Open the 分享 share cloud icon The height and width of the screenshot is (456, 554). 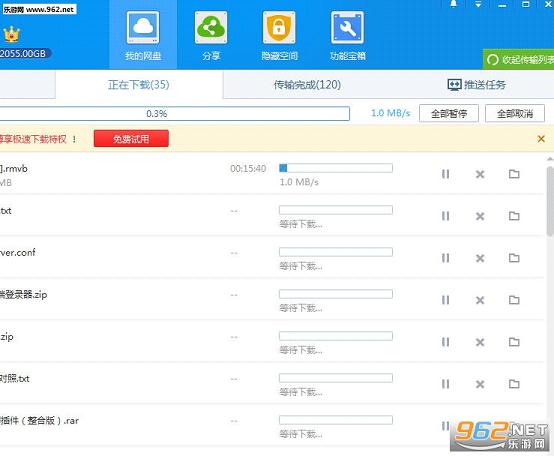point(211,28)
